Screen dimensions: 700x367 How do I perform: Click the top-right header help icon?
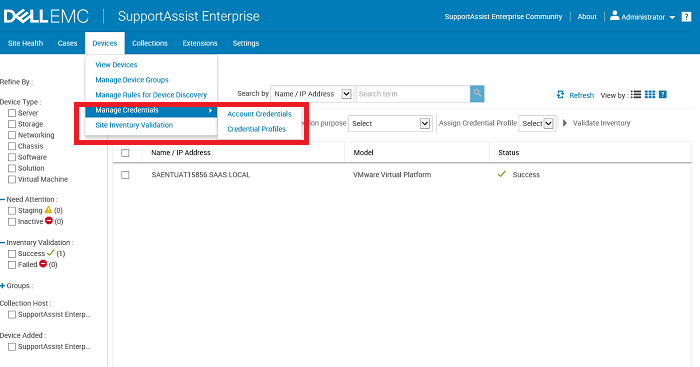click(x=687, y=17)
